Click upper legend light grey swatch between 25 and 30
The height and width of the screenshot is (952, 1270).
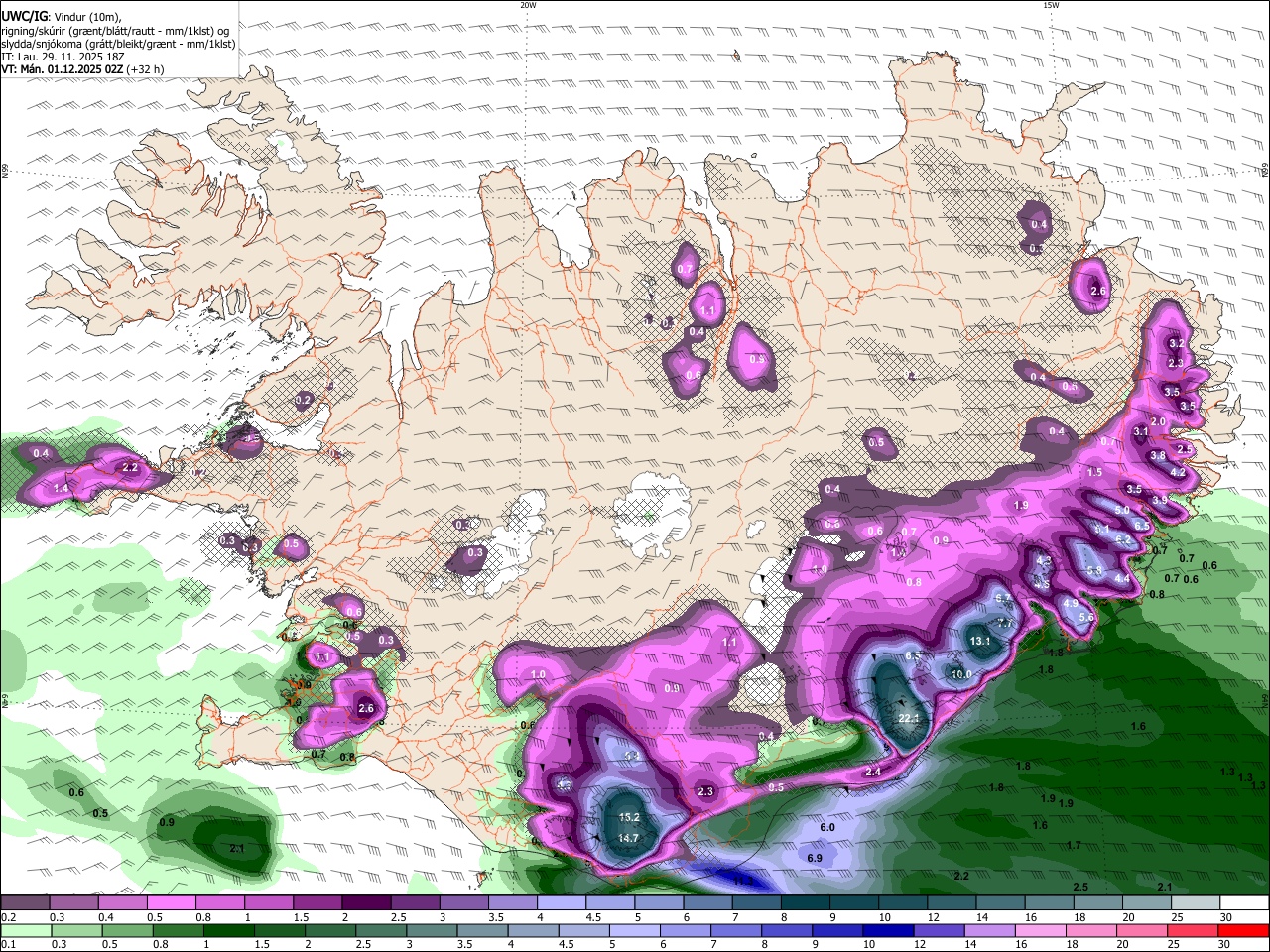click(1197, 903)
